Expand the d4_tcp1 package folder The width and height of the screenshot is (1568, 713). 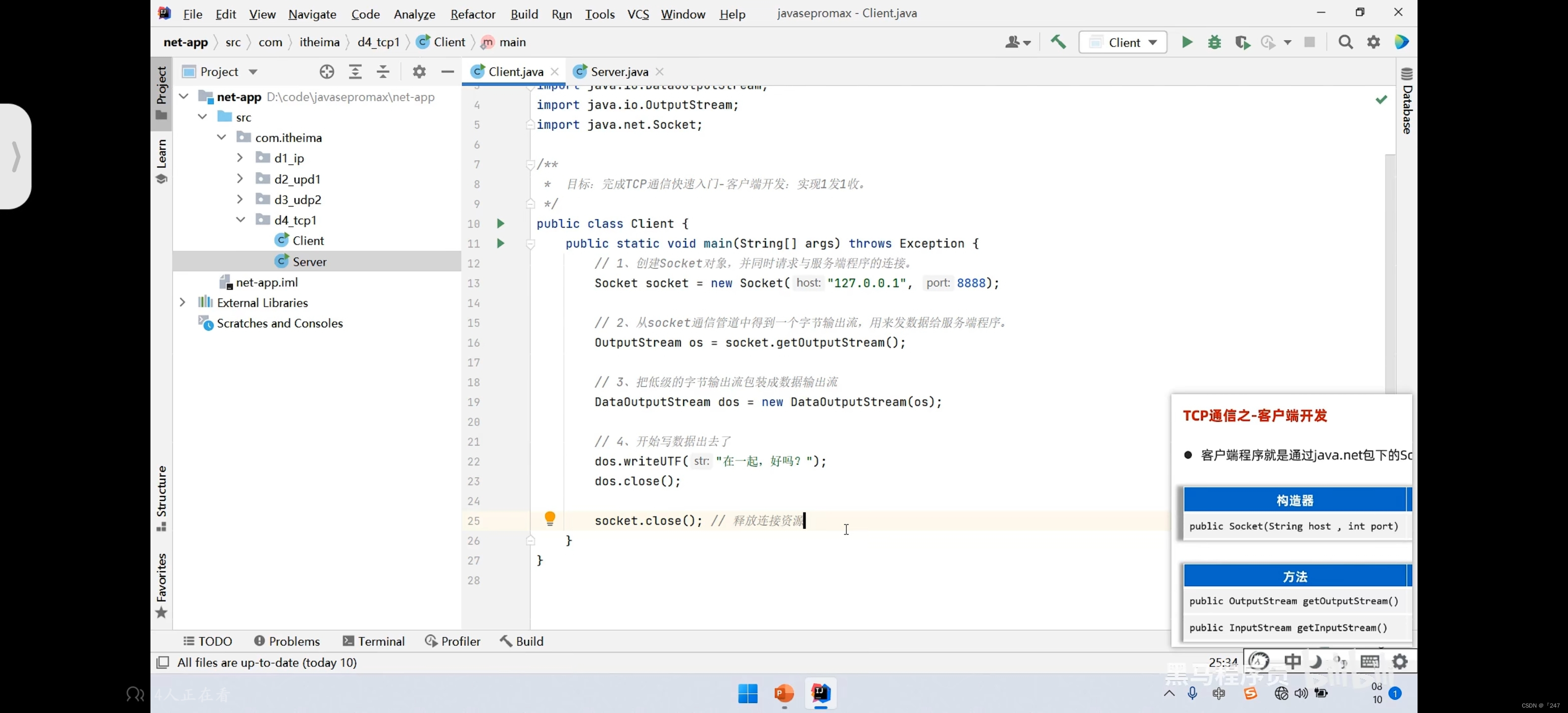(x=239, y=220)
